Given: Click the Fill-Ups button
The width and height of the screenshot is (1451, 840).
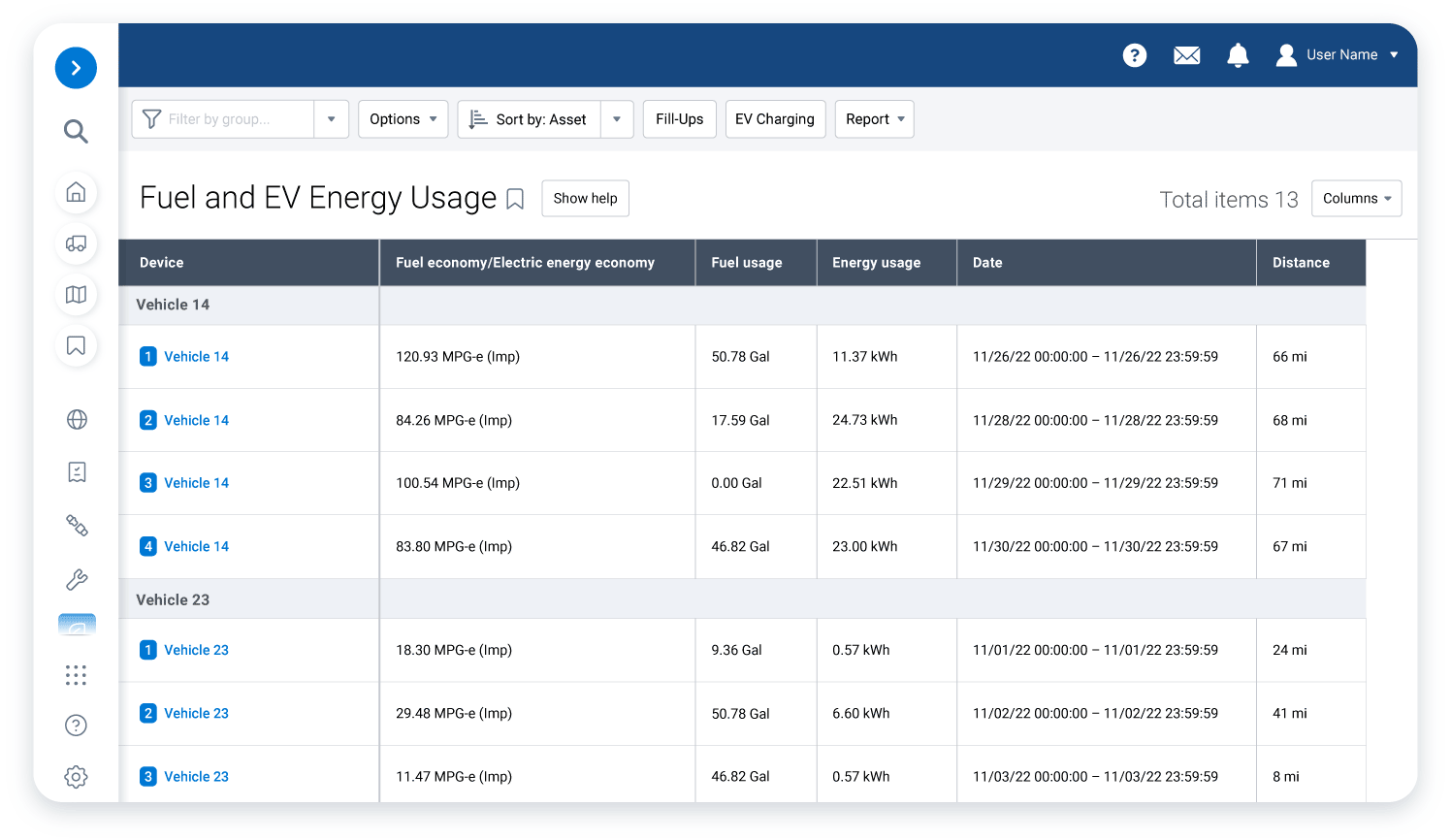Looking at the screenshot, I should pyautogui.click(x=679, y=119).
